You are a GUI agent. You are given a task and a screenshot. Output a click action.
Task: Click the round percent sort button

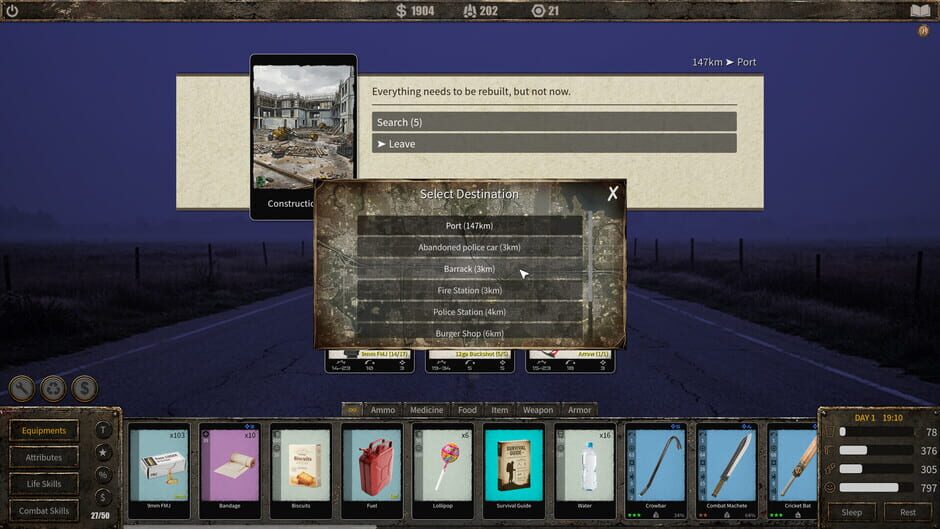(x=103, y=474)
